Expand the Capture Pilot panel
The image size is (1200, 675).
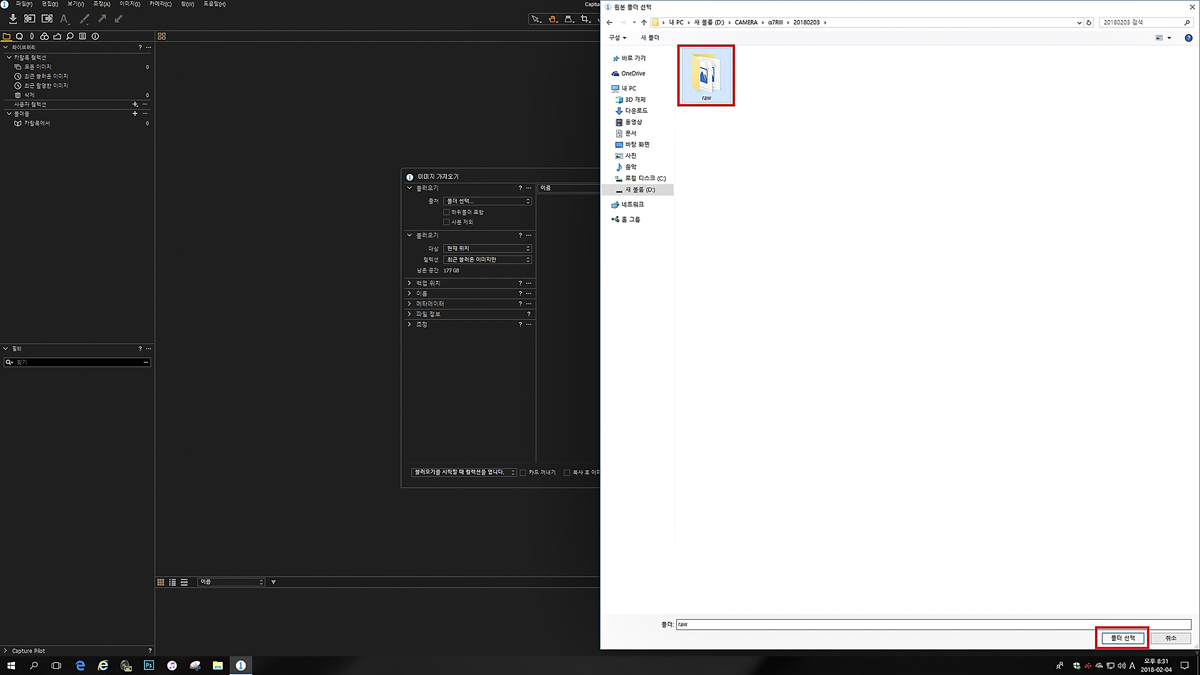click(x=5, y=651)
